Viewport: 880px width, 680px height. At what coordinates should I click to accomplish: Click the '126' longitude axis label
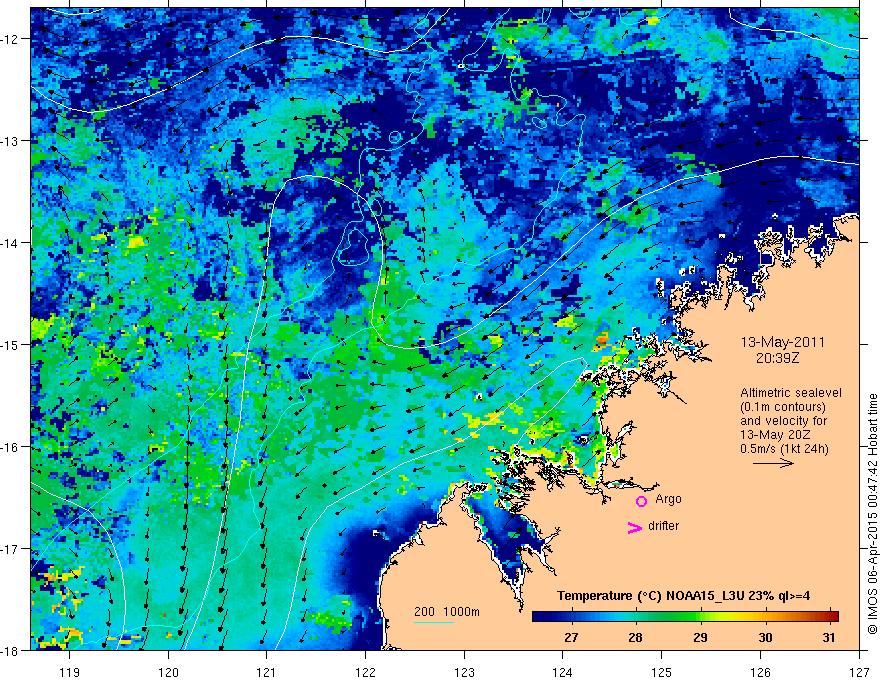point(760,672)
